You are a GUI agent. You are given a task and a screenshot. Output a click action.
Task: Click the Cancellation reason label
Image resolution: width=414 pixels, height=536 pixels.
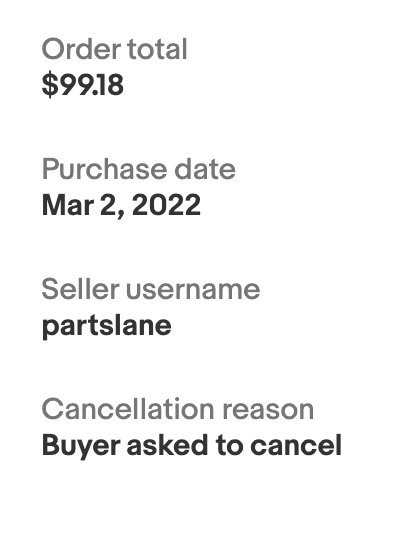click(x=177, y=409)
